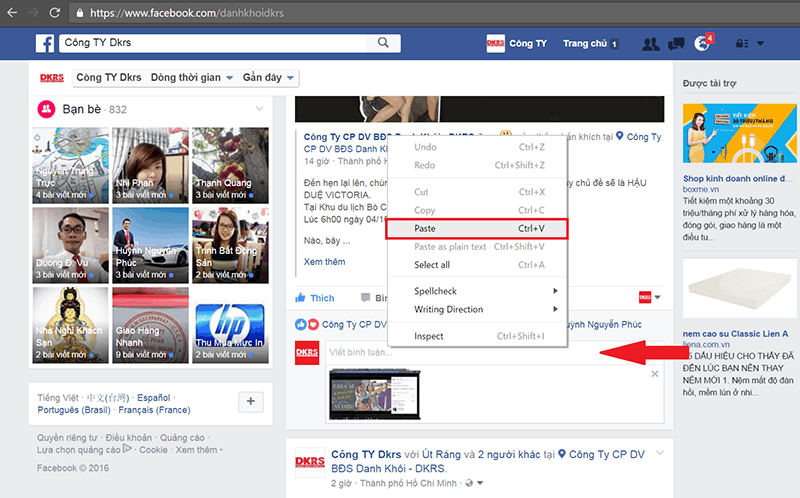Image resolution: width=800 pixels, height=498 pixels.
Task: Open friend Huỳnh Nguyễn Phúc thumbnail
Action: point(151,245)
